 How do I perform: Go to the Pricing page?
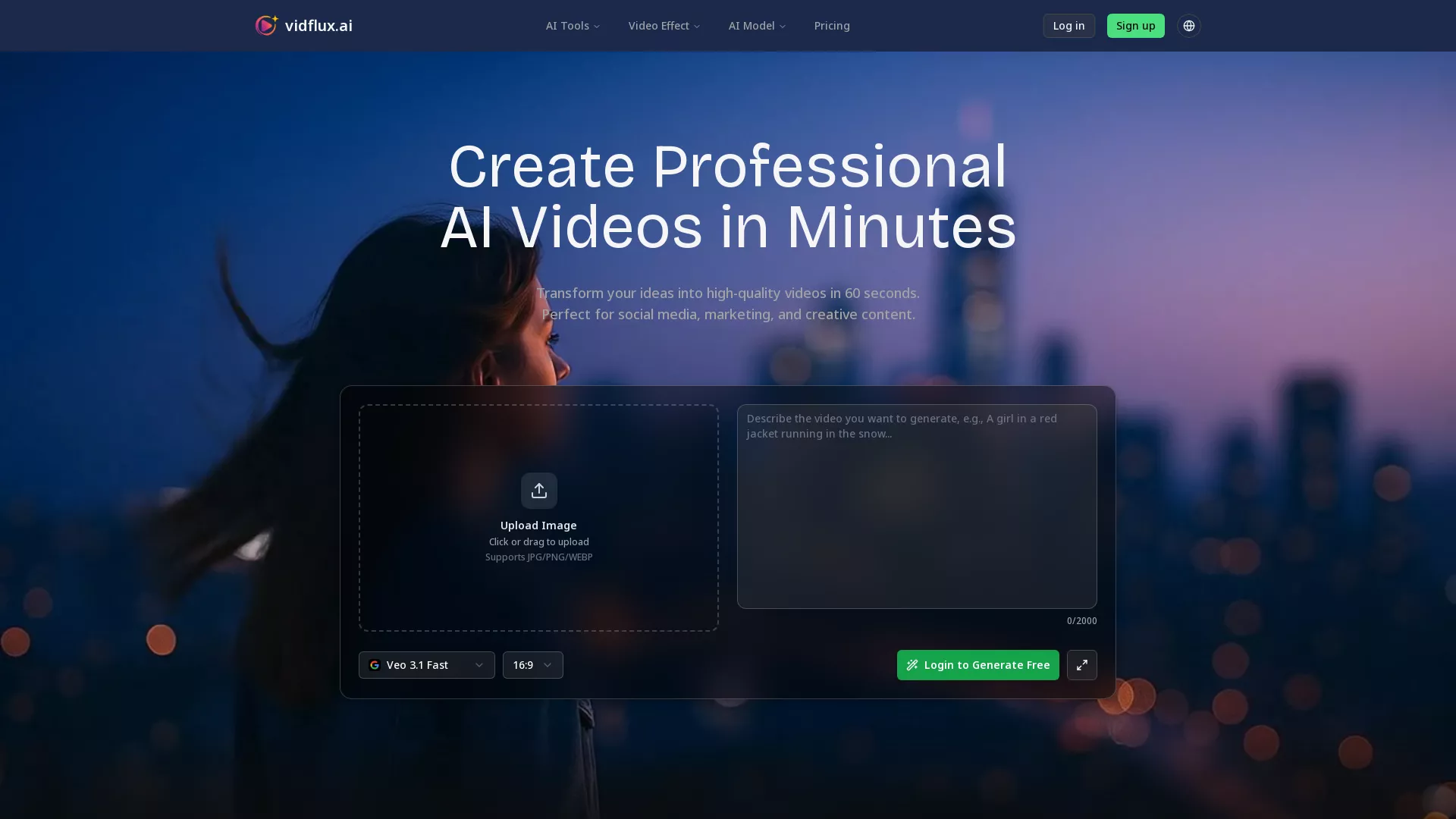tap(831, 25)
